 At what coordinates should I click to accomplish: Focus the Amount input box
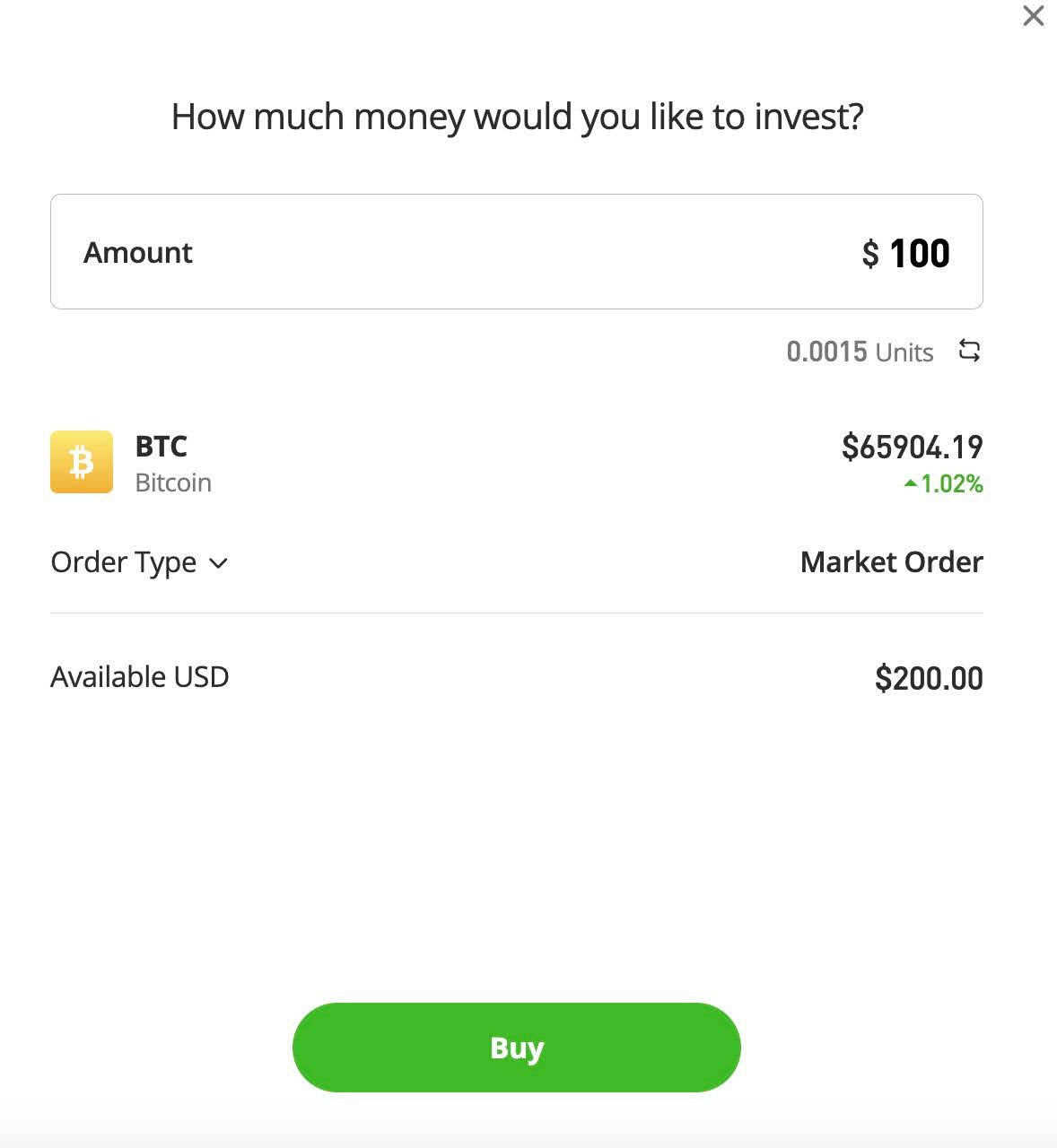pos(517,252)
